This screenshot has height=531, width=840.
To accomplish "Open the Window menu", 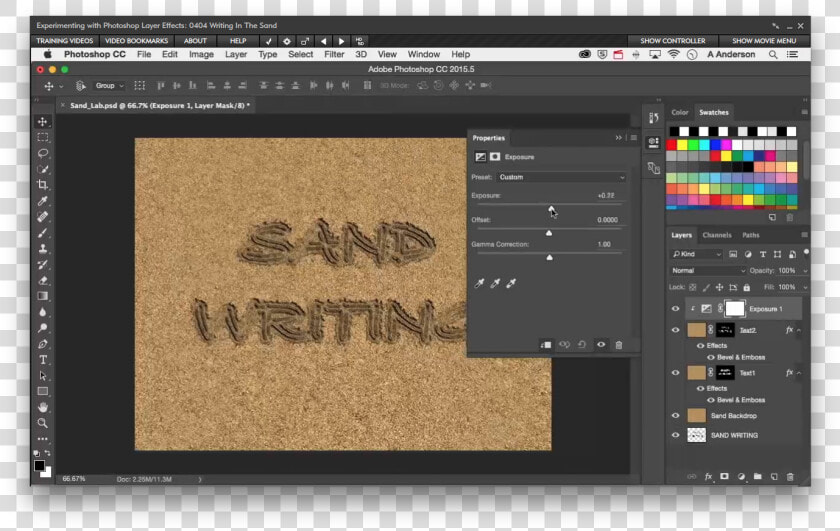I will tap(424, 54).
